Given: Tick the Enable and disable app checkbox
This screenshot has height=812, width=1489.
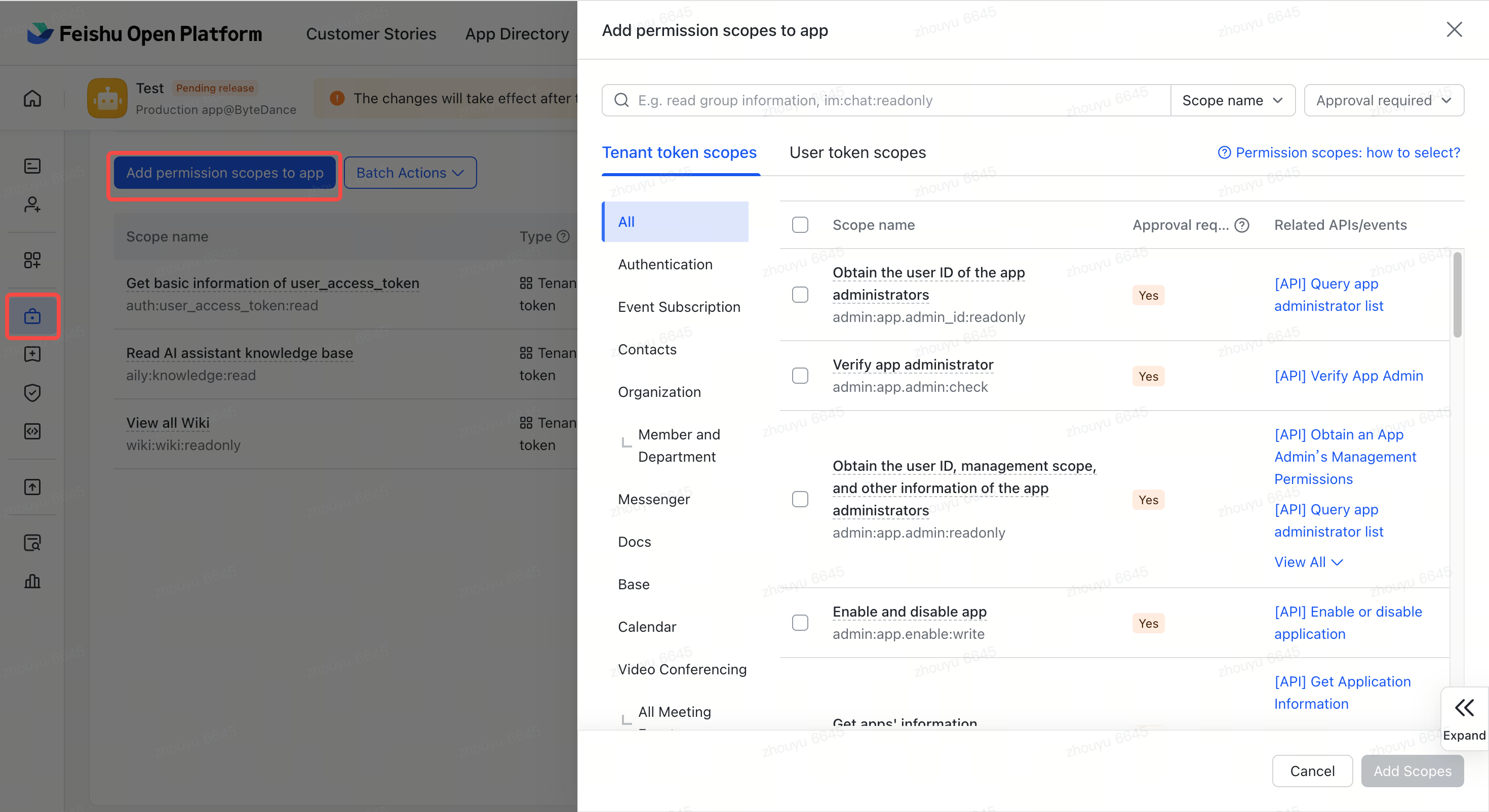Looking at the screenshot, I should 800,623.
